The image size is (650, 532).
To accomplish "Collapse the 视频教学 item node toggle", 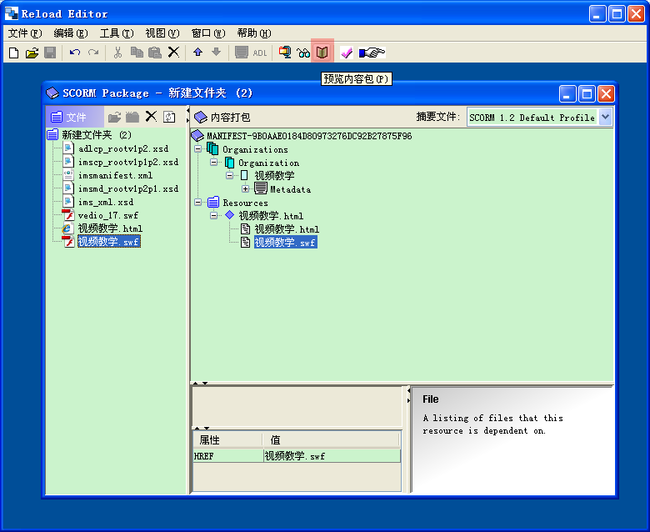I will (x=230, y=175).
